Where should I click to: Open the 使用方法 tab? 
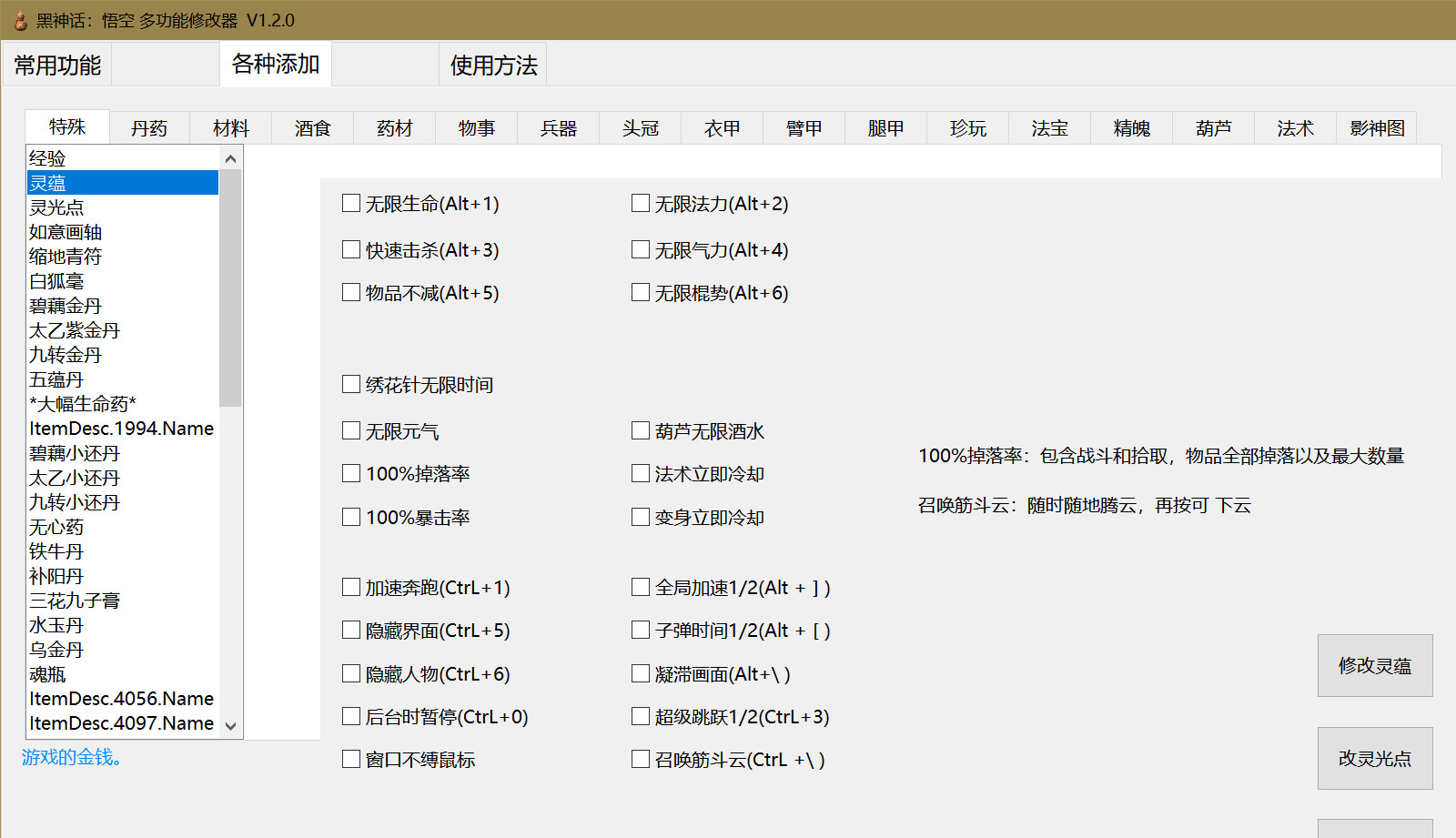[x=493, y=65]
